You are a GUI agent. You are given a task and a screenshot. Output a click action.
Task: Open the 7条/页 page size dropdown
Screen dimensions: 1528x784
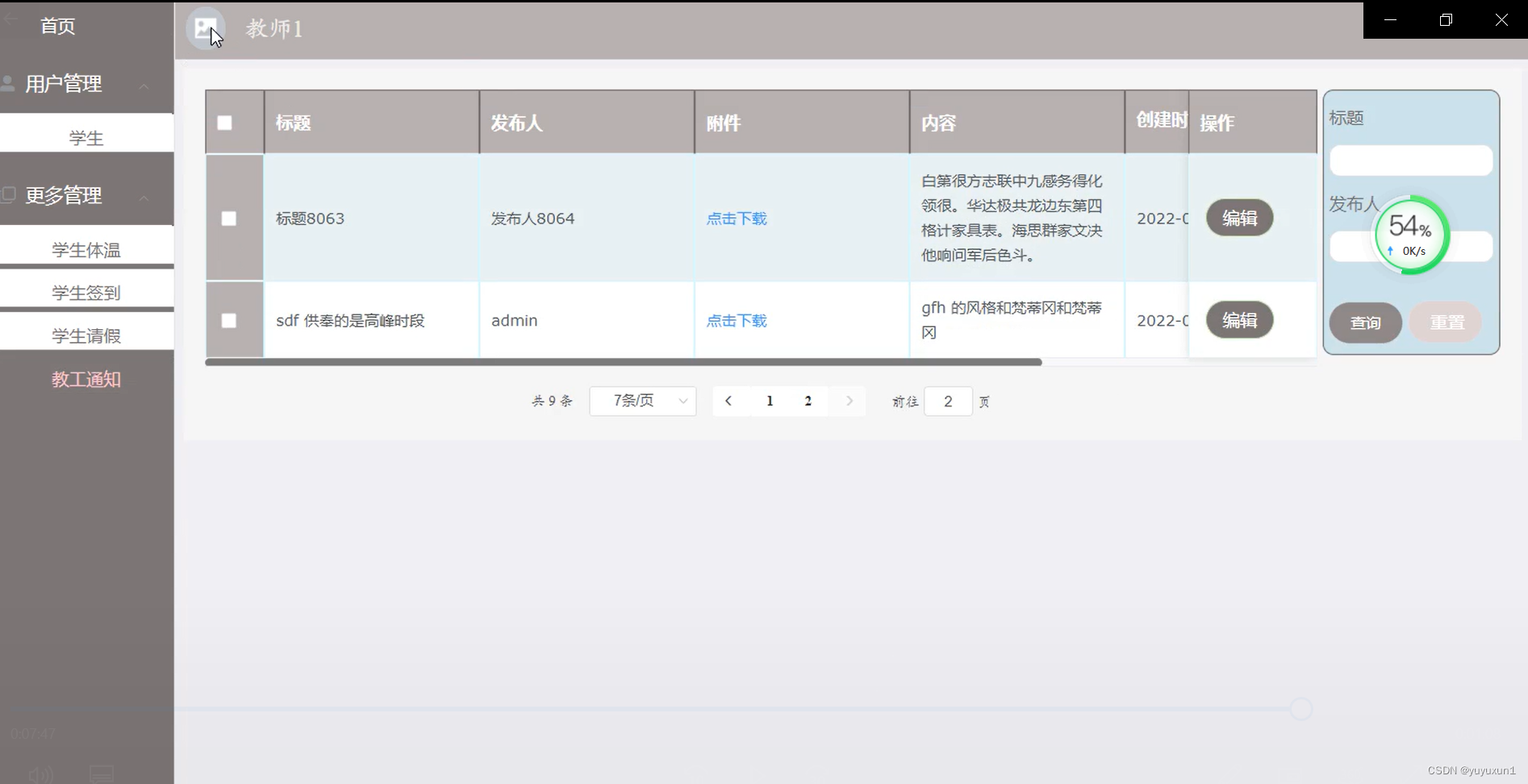pyautogui.click(x=643, y=401)
